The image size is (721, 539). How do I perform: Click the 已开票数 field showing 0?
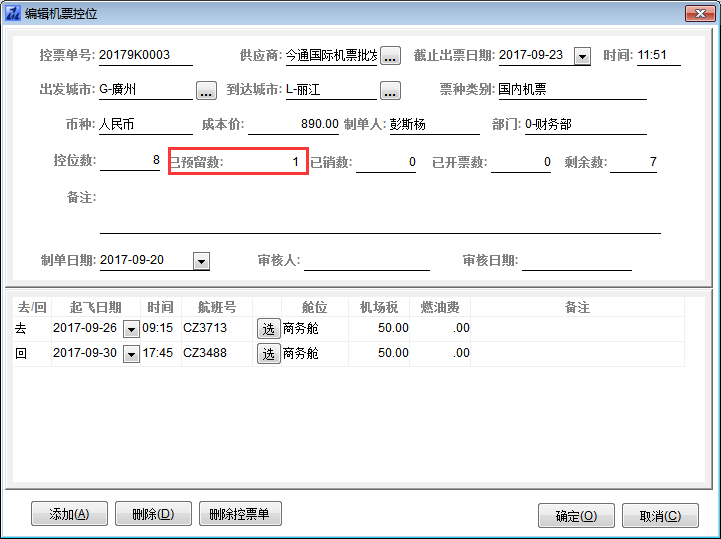pyautogui.click(x=521, y=162)
